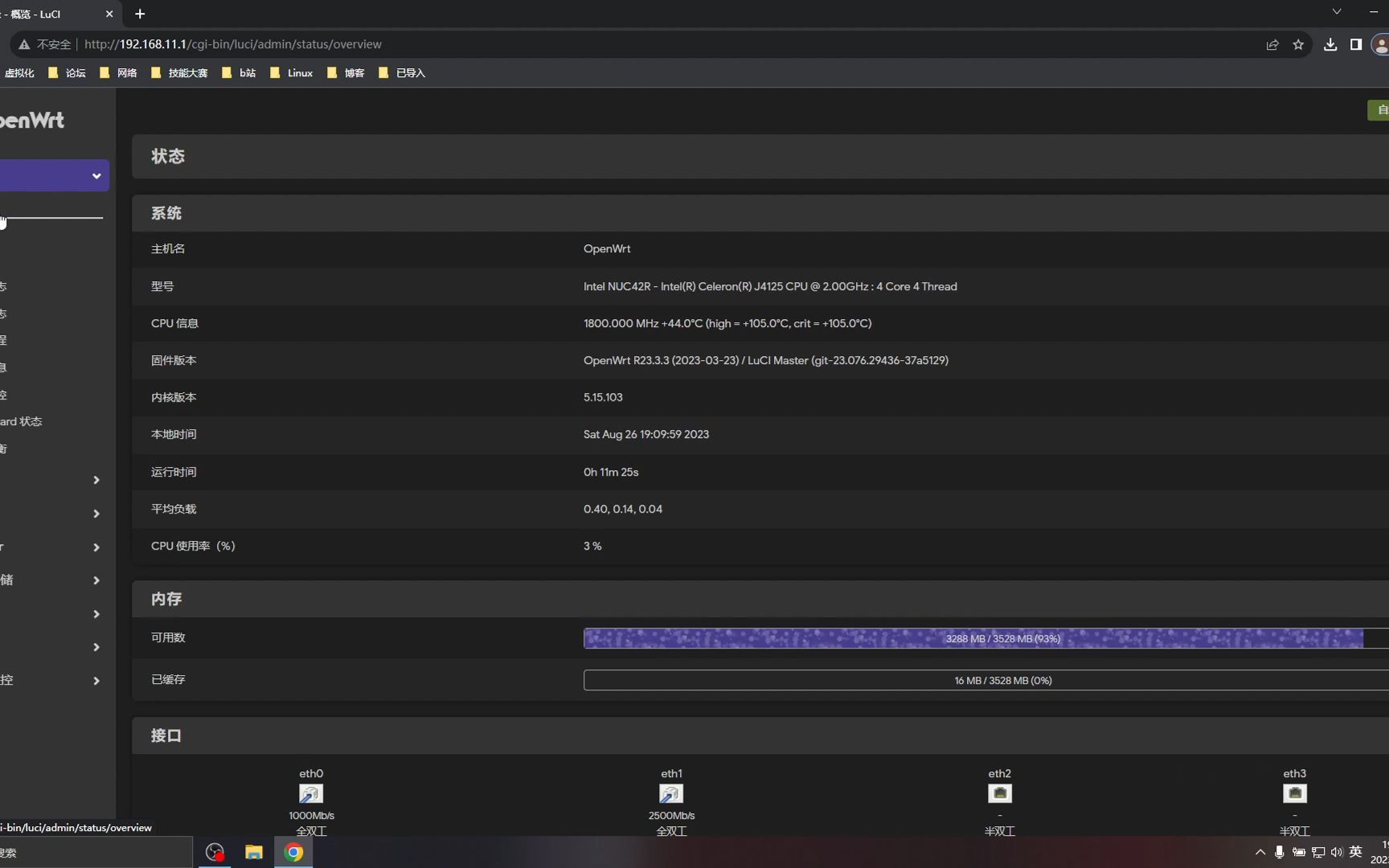Click the 主机名 row label

[168, 249]
